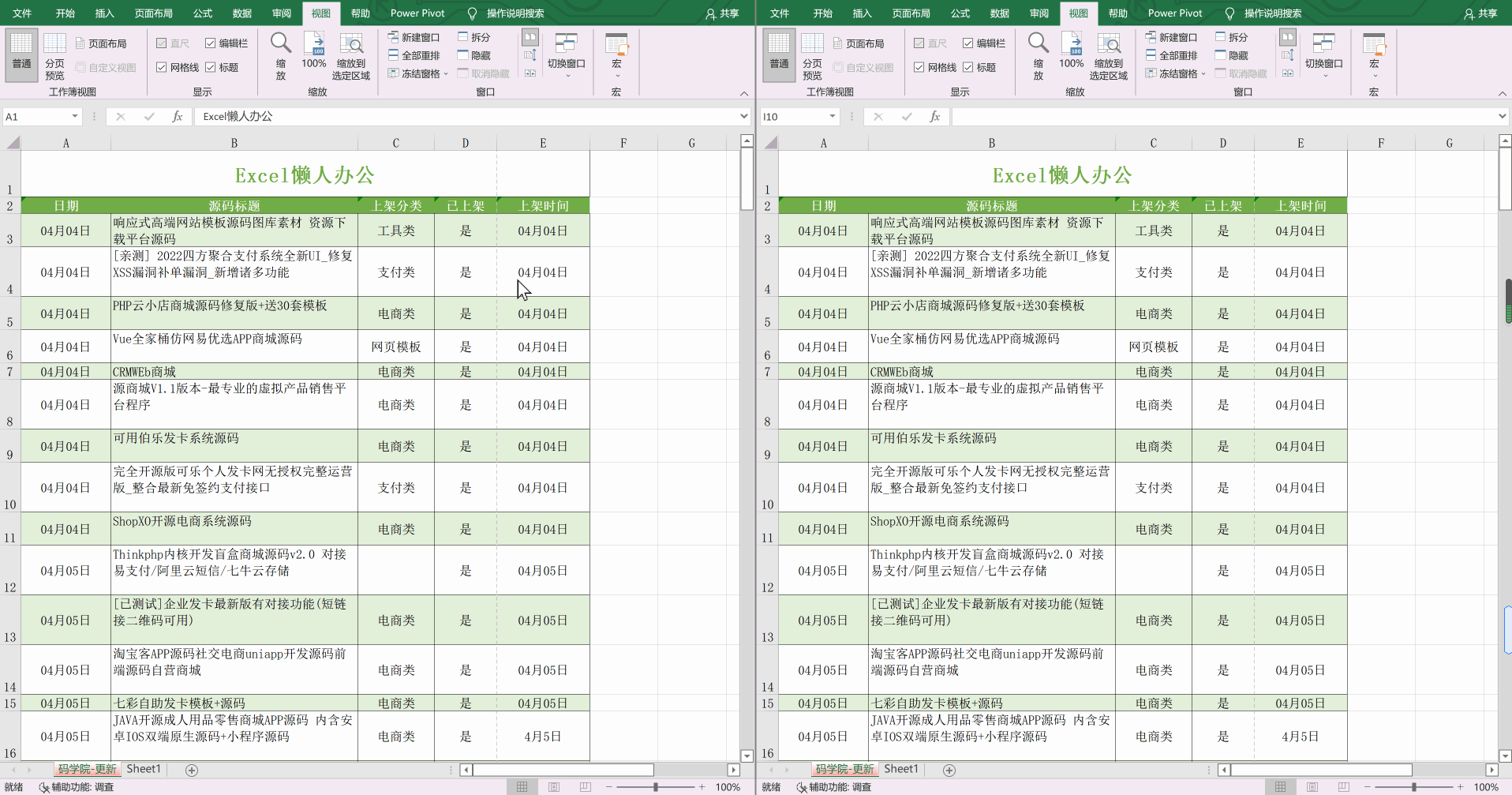The width and height of the screenshot is (1512, 795).
Task: Click Page Layout status icon, left window
Action: (554, 787)
